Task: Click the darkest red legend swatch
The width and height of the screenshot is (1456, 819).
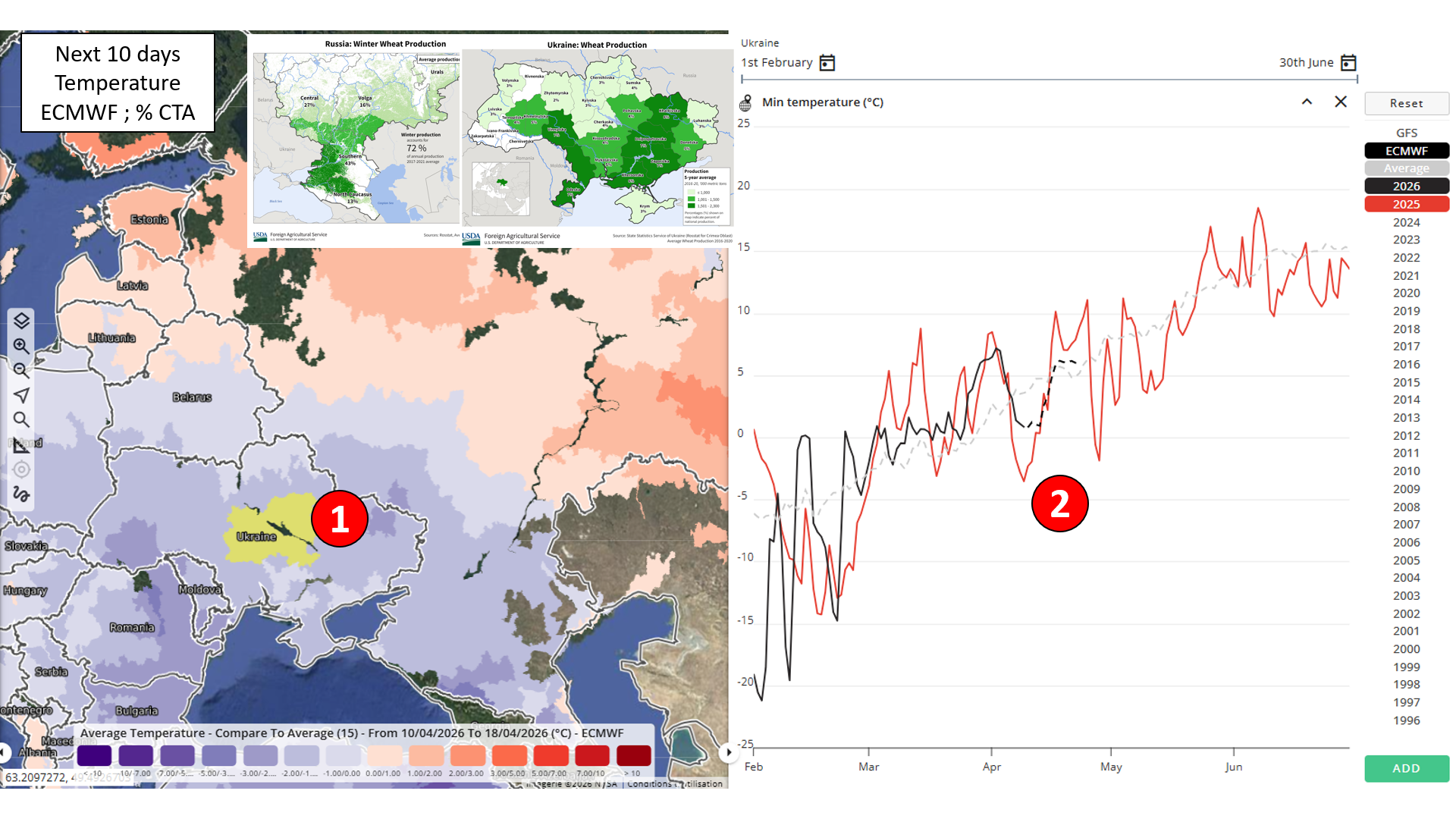Action: (x=633, y=755)
